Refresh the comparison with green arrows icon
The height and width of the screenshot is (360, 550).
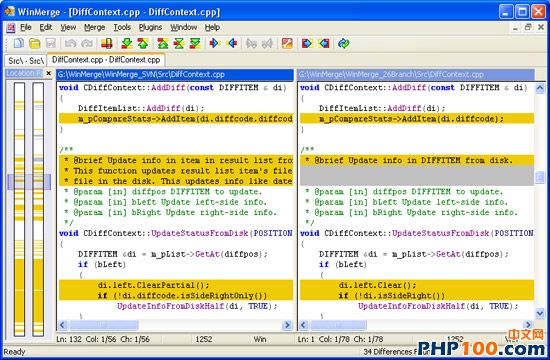344,44
